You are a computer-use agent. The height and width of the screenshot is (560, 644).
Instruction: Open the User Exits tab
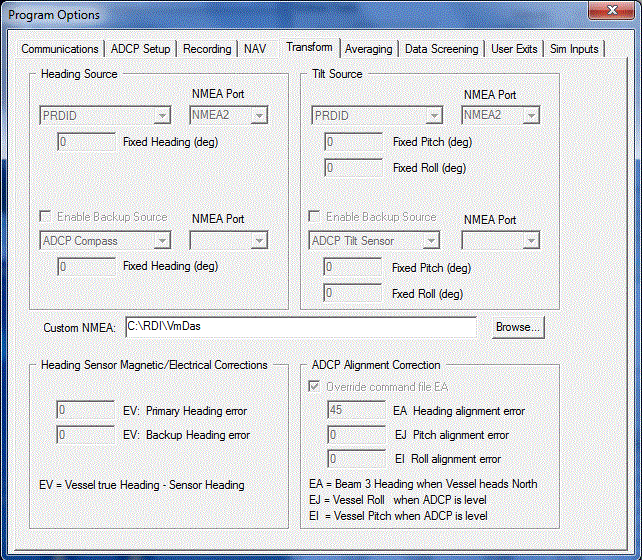tap(514, 49)
